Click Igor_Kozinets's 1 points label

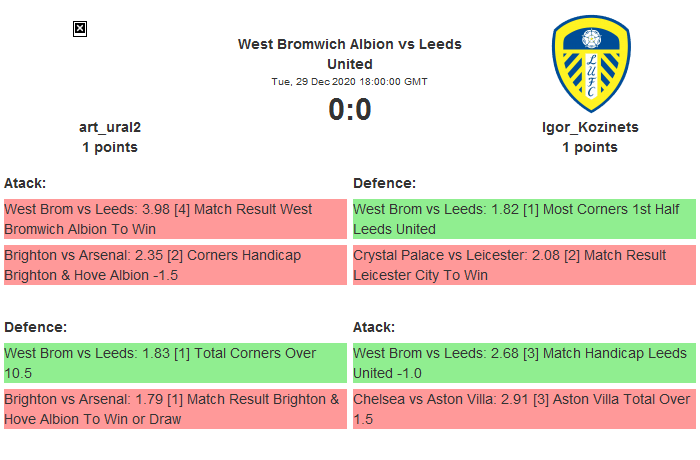coord(589,147)
